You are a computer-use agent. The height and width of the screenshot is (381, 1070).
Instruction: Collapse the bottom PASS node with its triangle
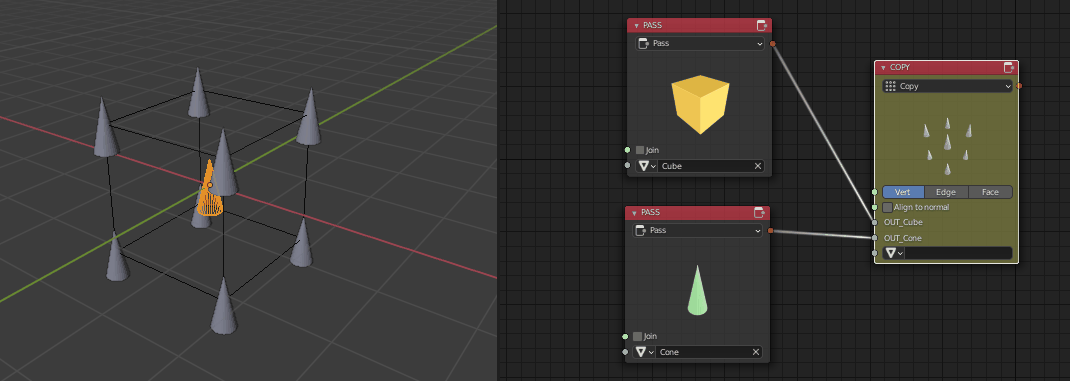pos(634,212)
